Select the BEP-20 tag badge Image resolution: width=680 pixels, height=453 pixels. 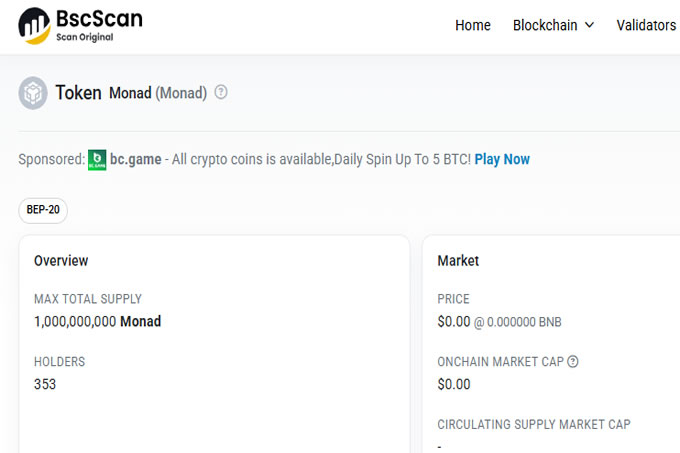[43, 210]
